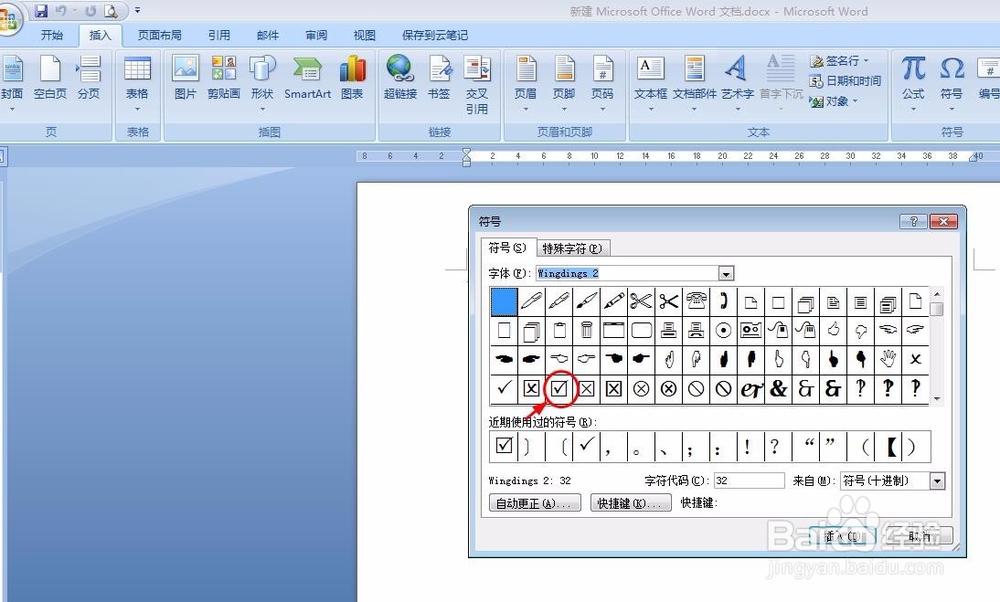Insert SmartArt graphic

pyautogui.click(x=307, y=79)
